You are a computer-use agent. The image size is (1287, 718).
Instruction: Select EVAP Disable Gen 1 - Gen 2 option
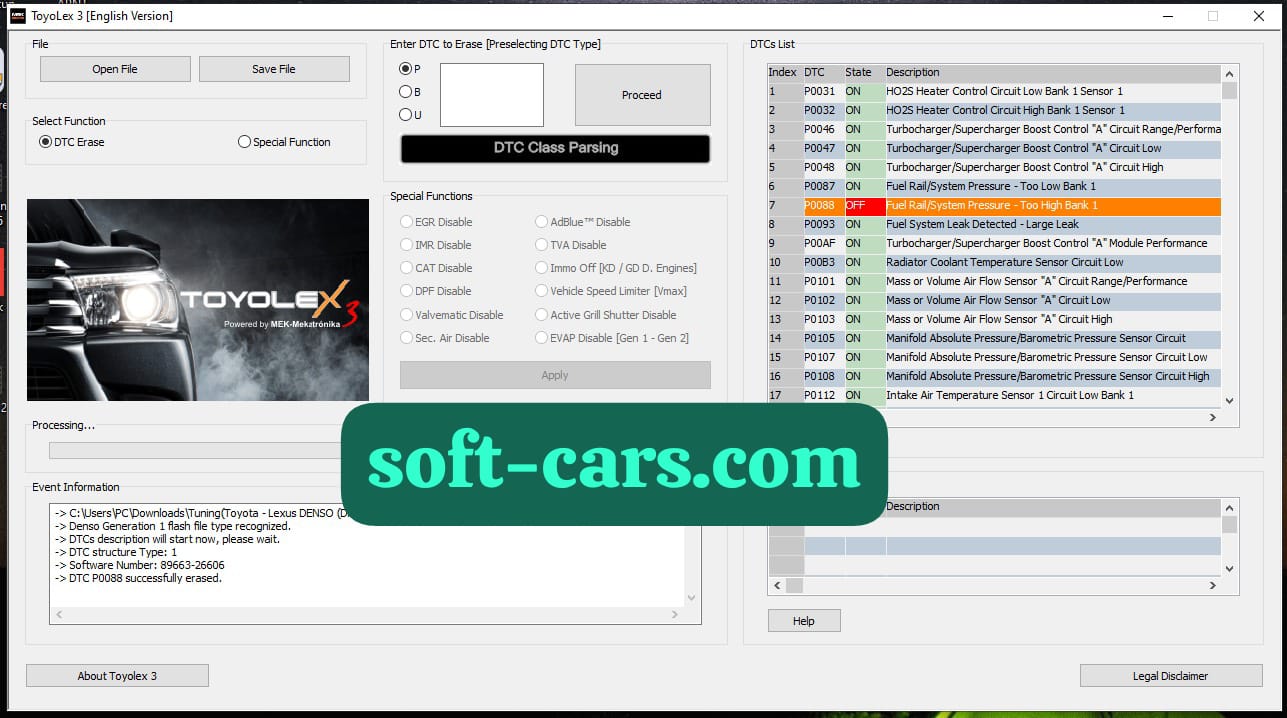pyautogui.click(x=612, y=338)
